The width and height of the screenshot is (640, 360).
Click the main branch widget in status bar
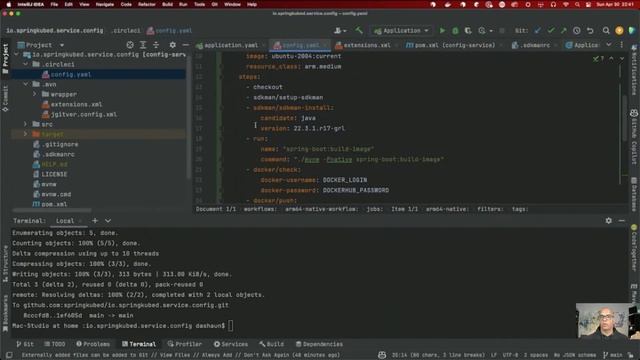coord(613,355)
